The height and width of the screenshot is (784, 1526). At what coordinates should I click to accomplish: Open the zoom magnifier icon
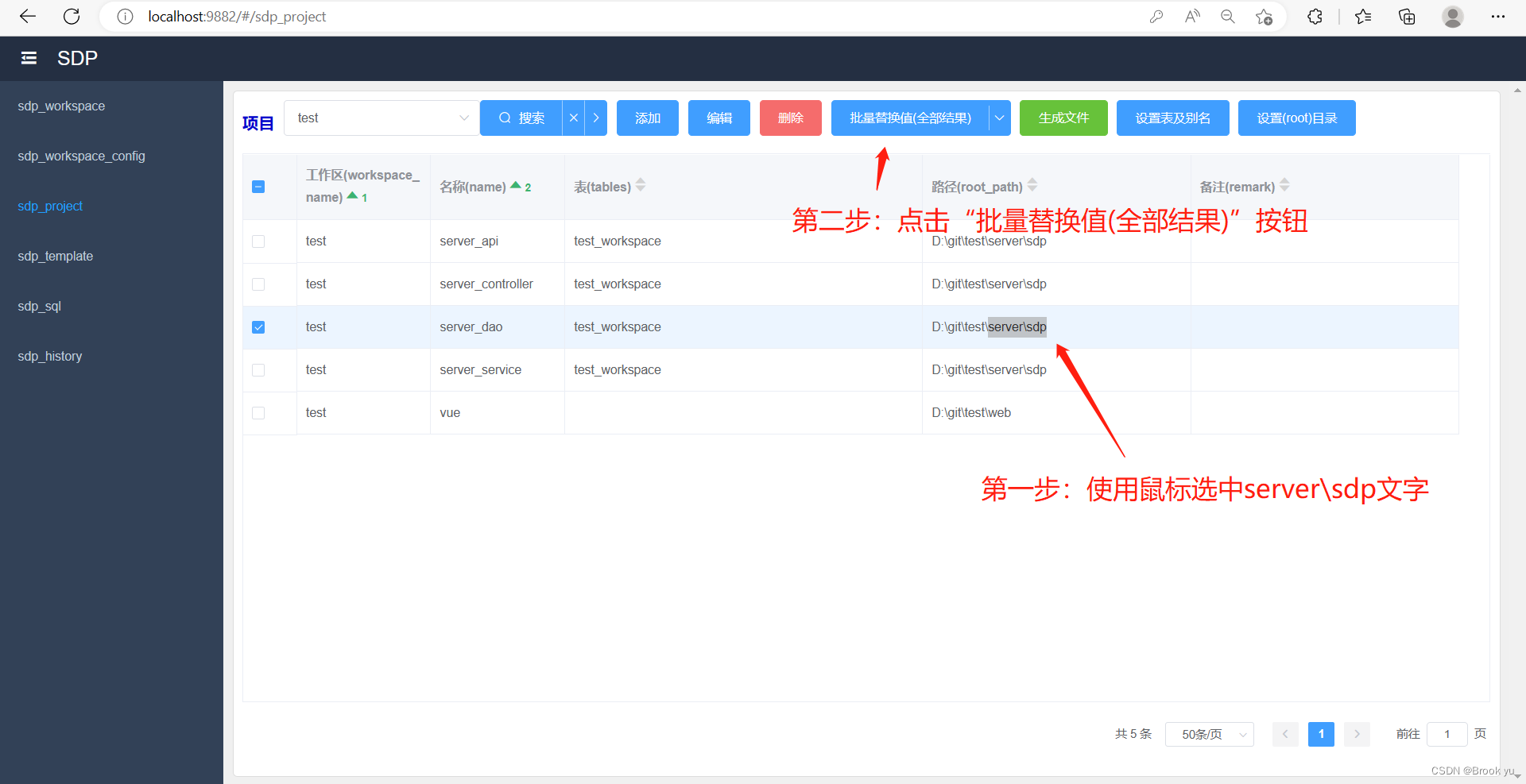[1228, 17]
